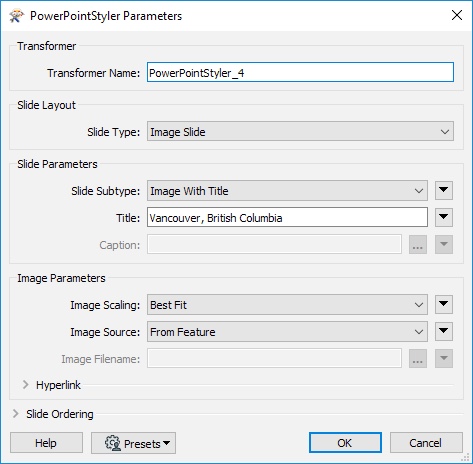Click the ellipsis button next to Caption
This screenshot has height=464, width=473.
click(x=418, y=245)
